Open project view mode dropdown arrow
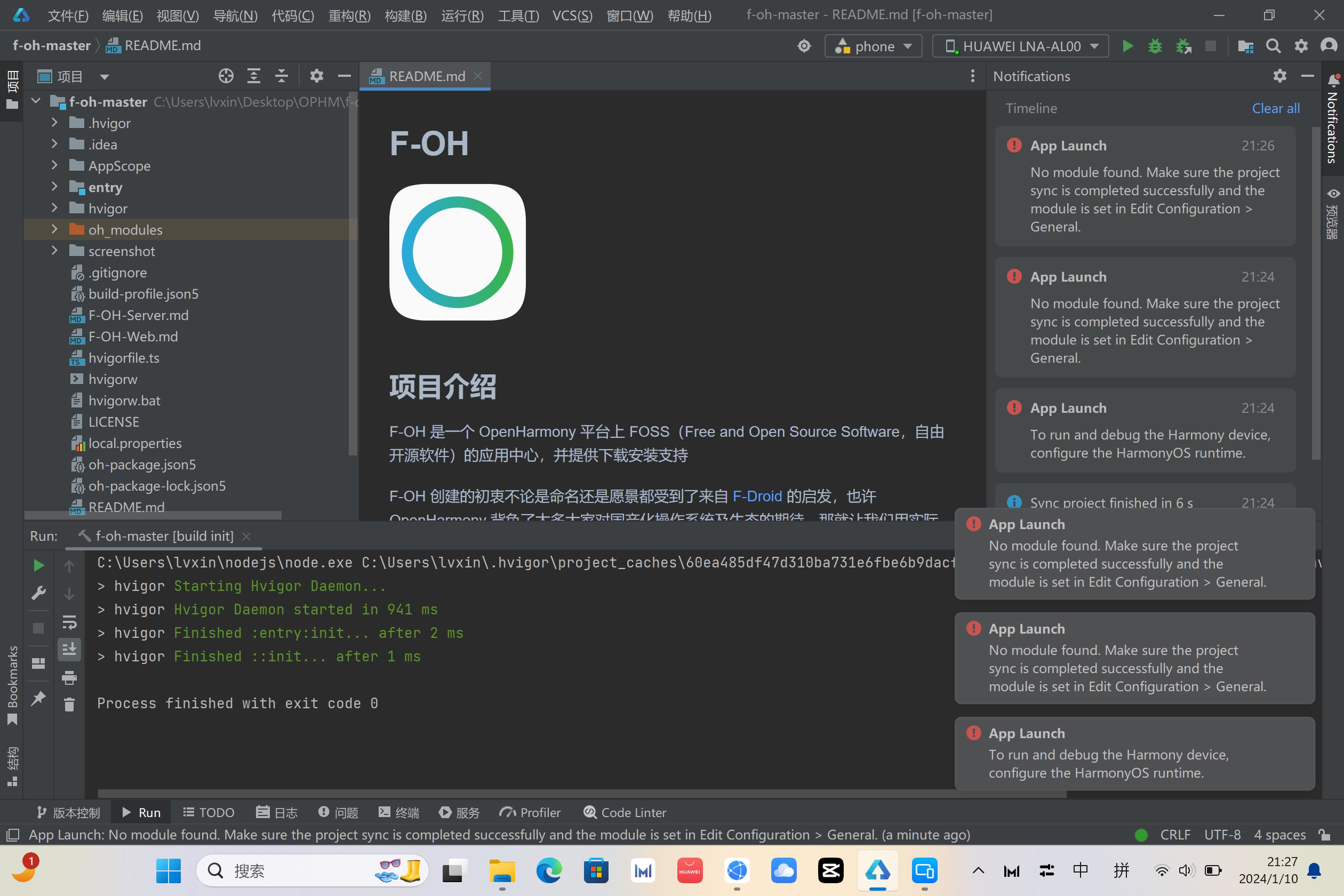Screen dimensions: 1344x896 click(x=105, y=77)
